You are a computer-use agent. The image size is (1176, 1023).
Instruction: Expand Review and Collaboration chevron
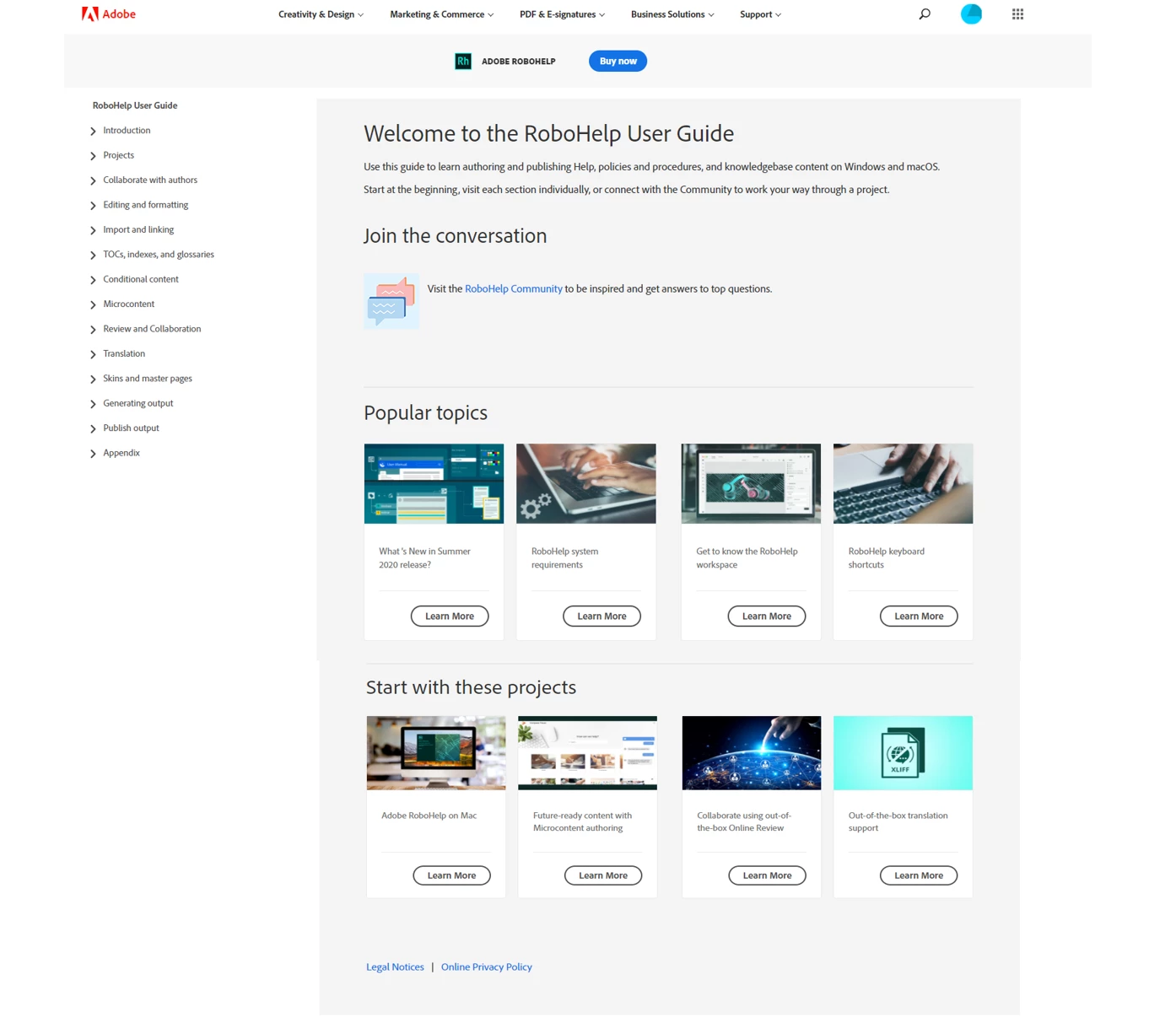[93, 330]
